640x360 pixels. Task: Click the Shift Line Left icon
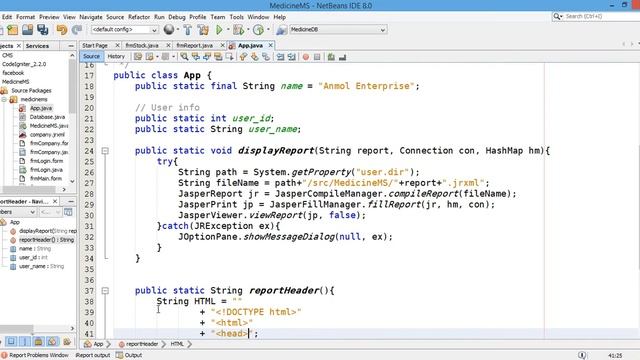280,57
